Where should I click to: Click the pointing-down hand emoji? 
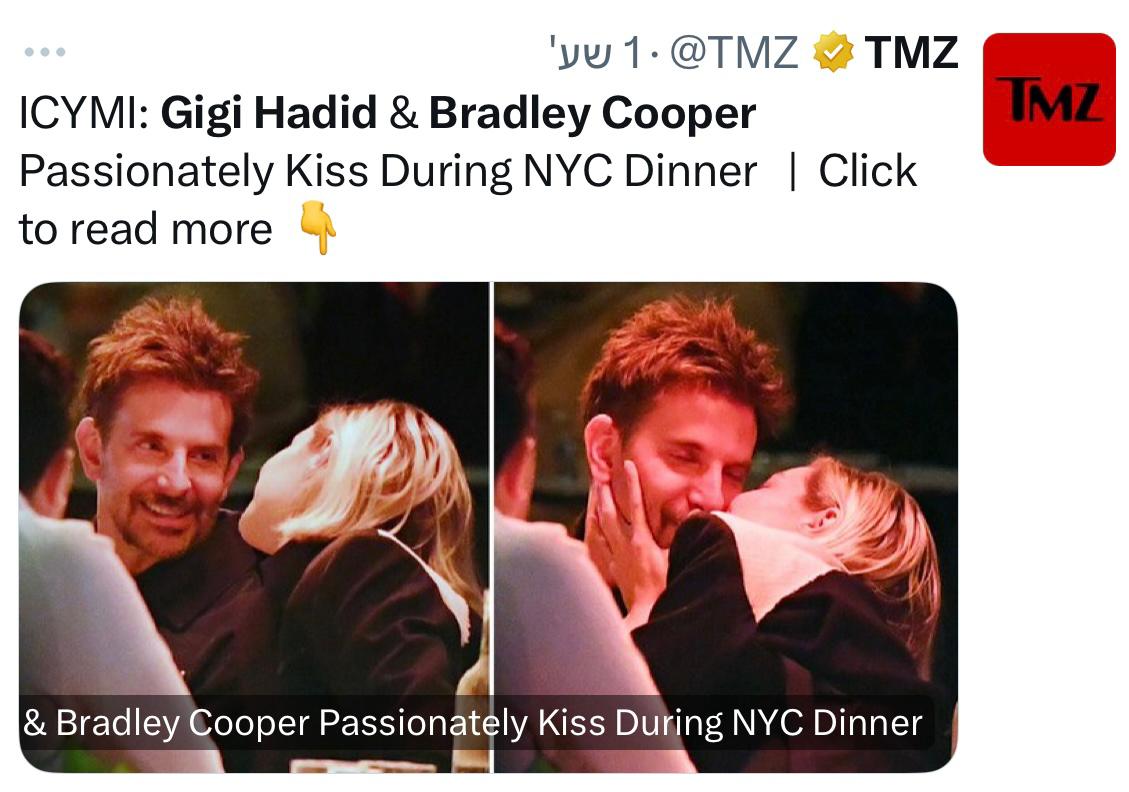[x=318, y=230]
